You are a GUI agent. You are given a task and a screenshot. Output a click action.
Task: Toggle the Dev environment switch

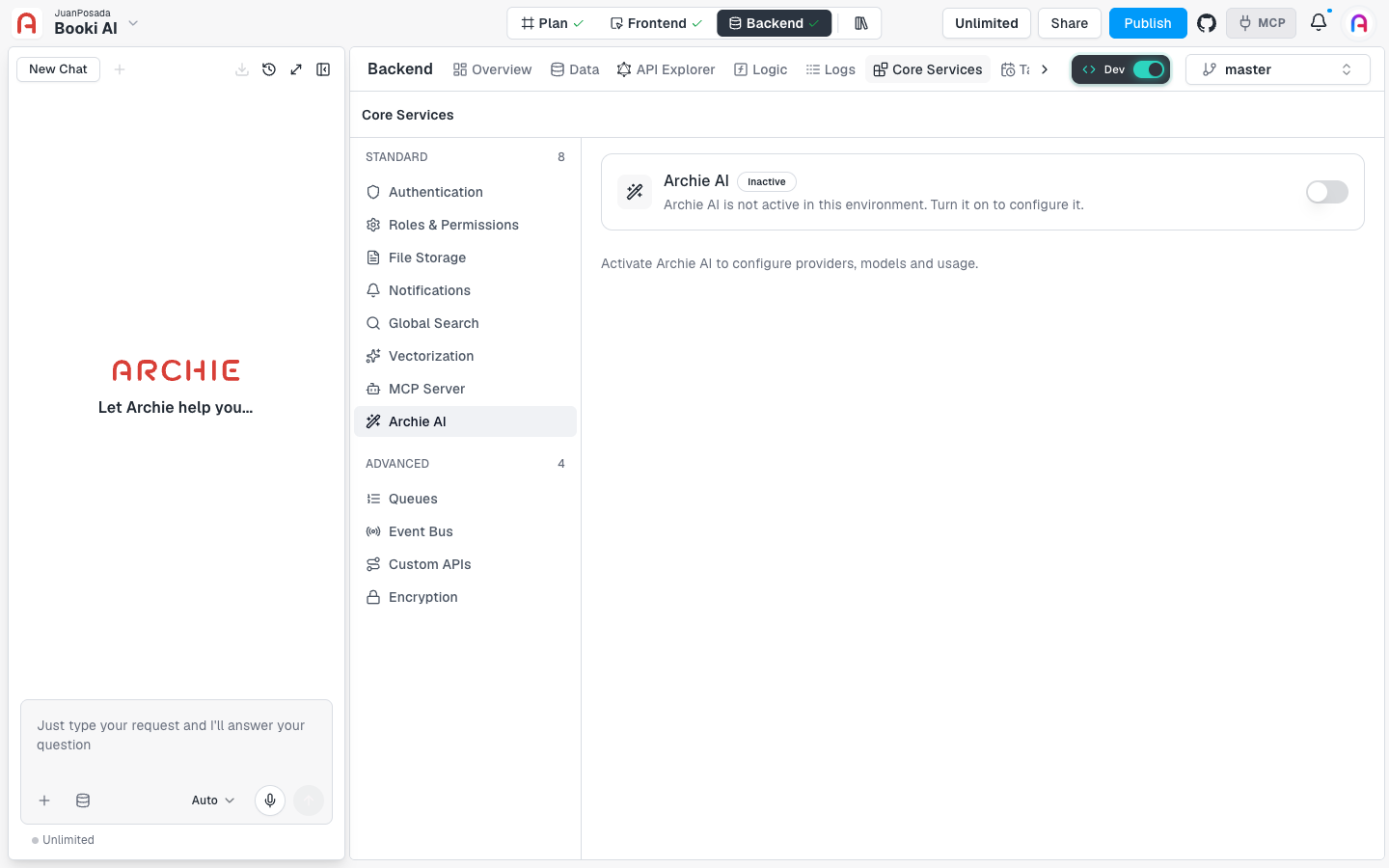1149,69
